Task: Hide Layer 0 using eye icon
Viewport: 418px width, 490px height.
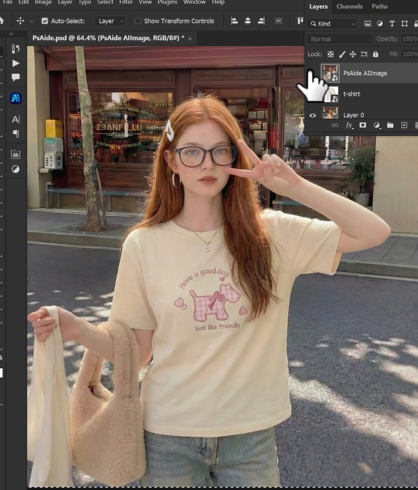Action: (312, 115)
